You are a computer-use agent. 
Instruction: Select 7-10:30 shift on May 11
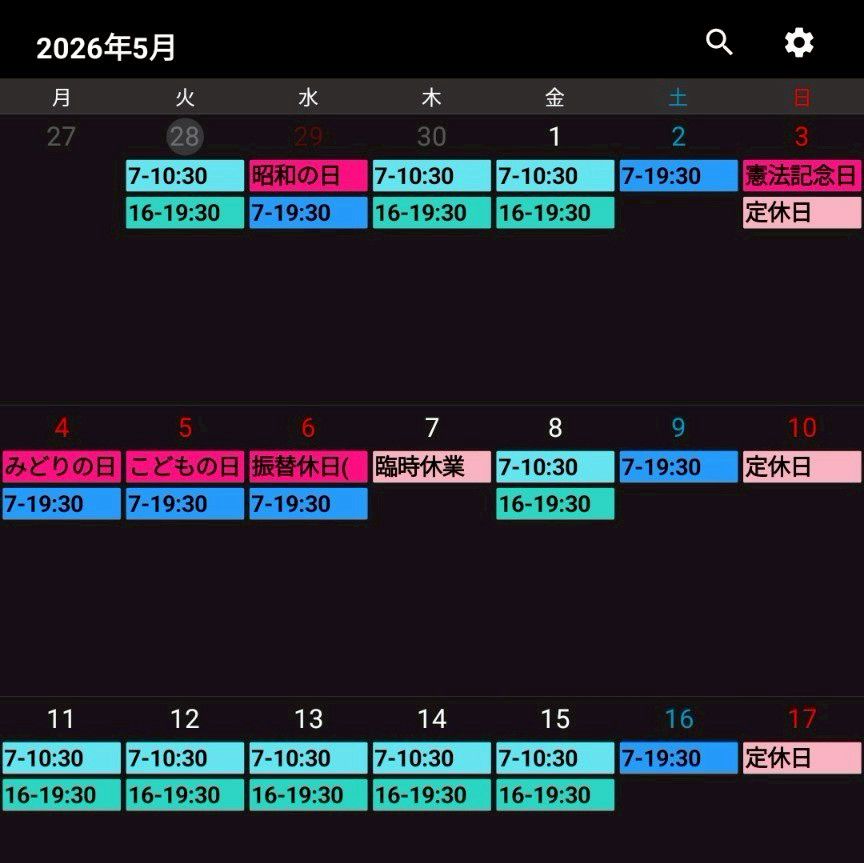(62, 758)
